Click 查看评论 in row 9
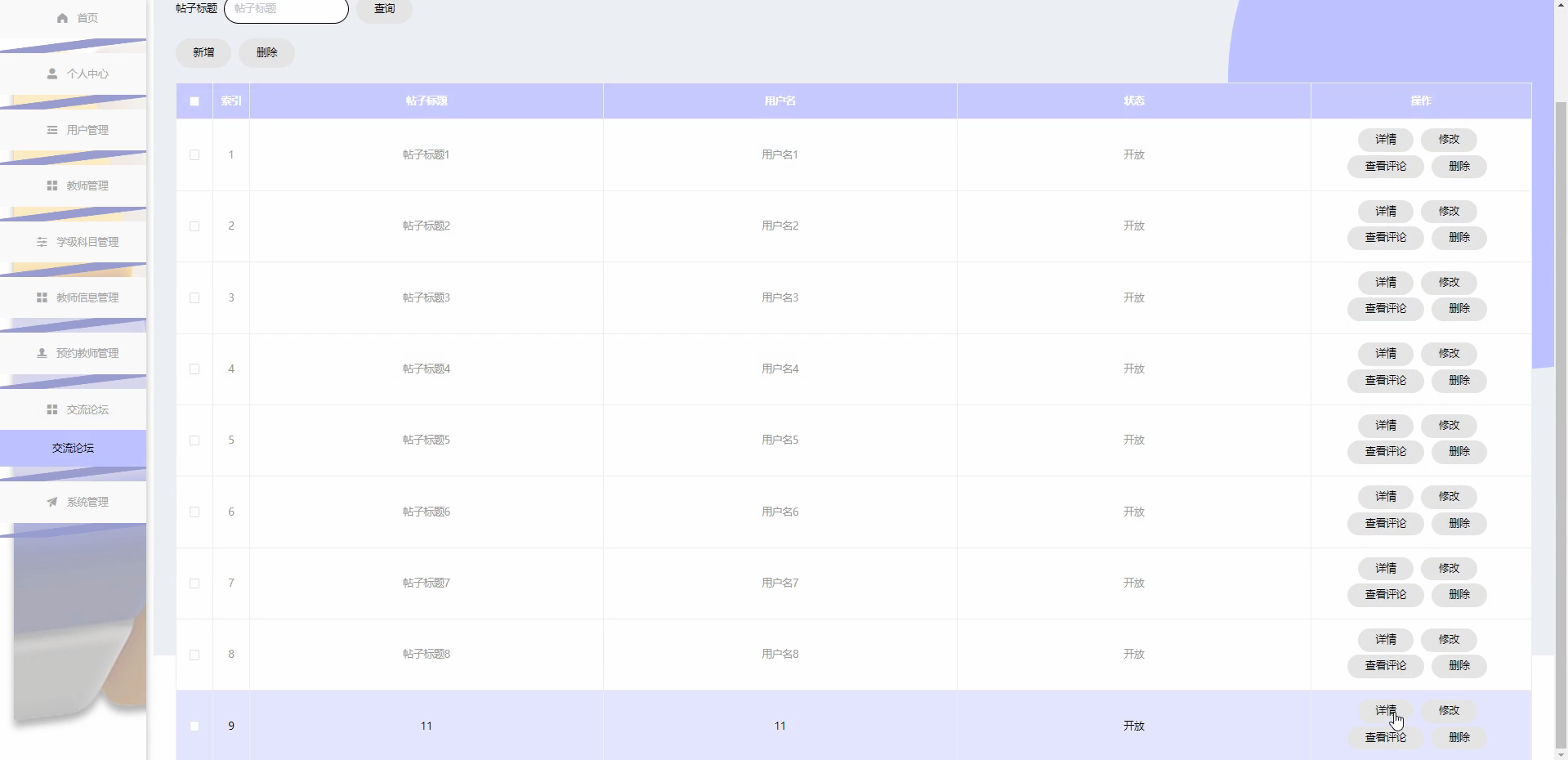The image size is (1568, 760). coord(1386,738)
